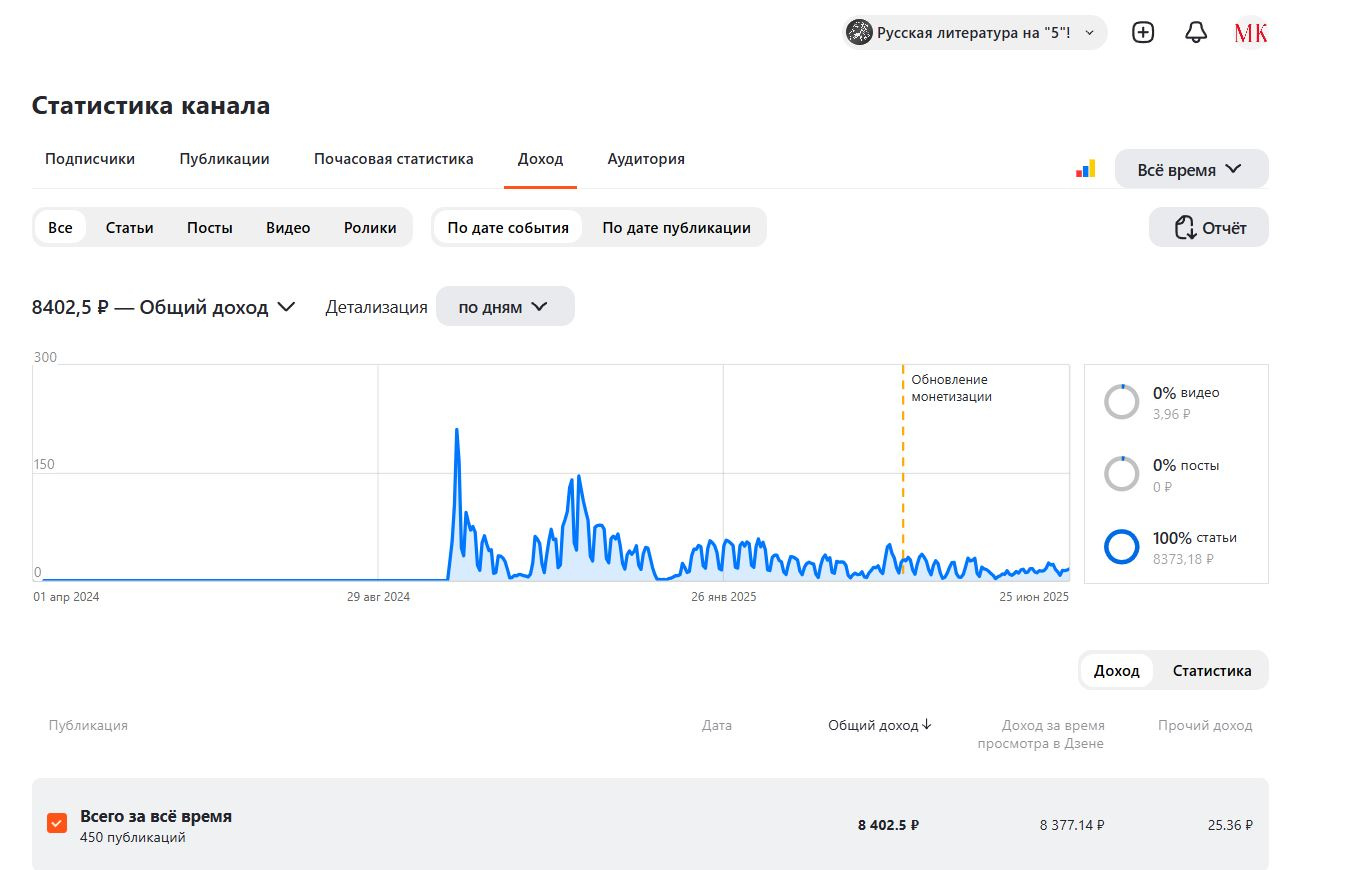Open the Всё время period dropdown

click(1191, 169)
